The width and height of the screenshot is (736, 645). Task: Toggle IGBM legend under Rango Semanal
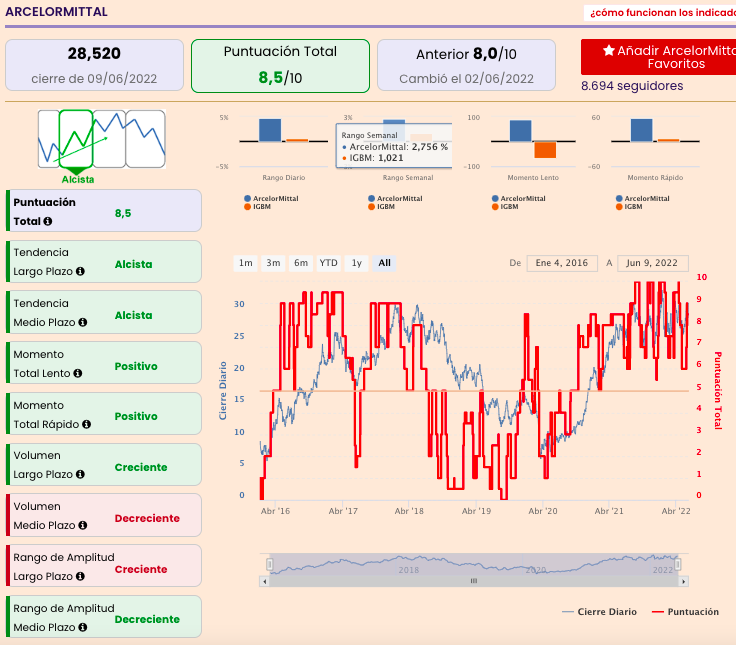coord(382,207)
